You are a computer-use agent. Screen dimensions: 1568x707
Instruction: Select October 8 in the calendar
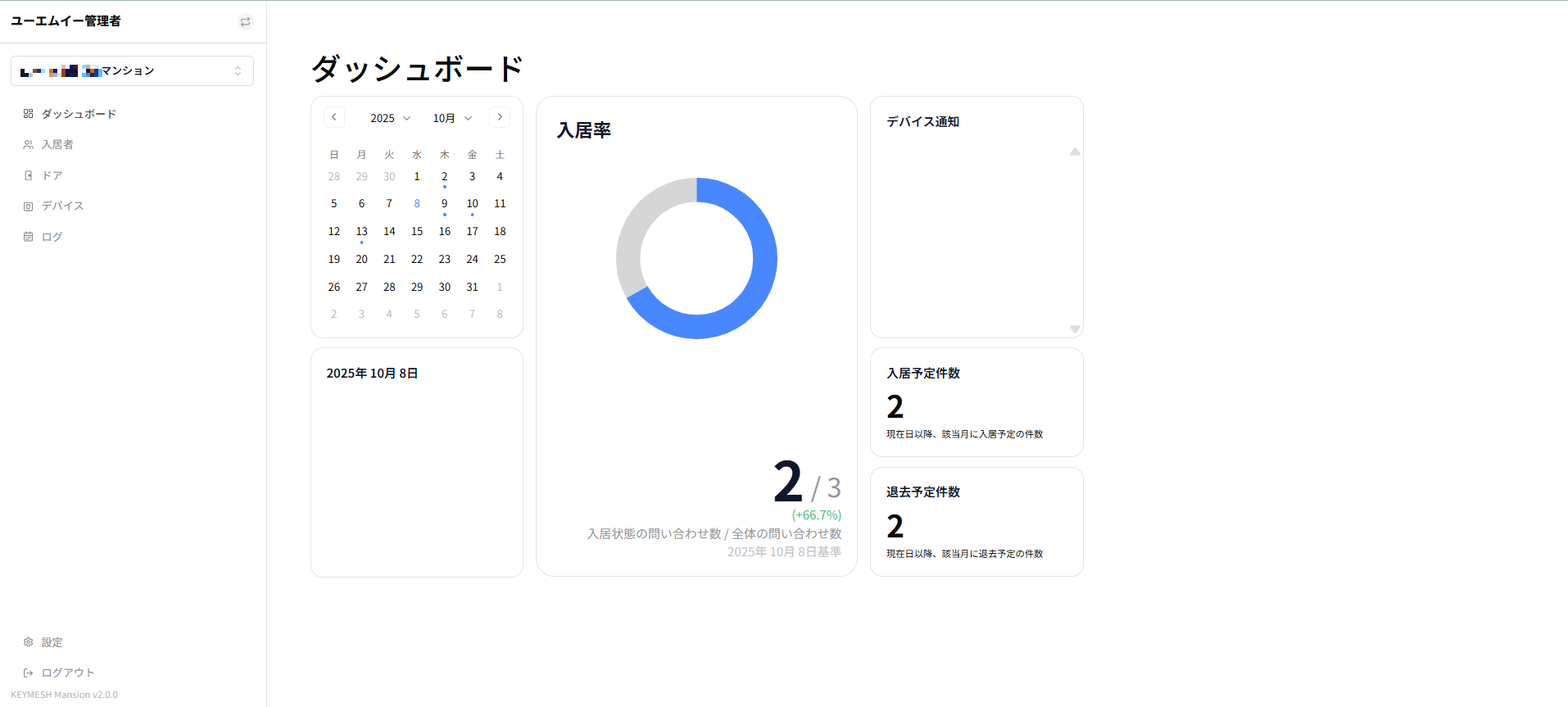417,204
